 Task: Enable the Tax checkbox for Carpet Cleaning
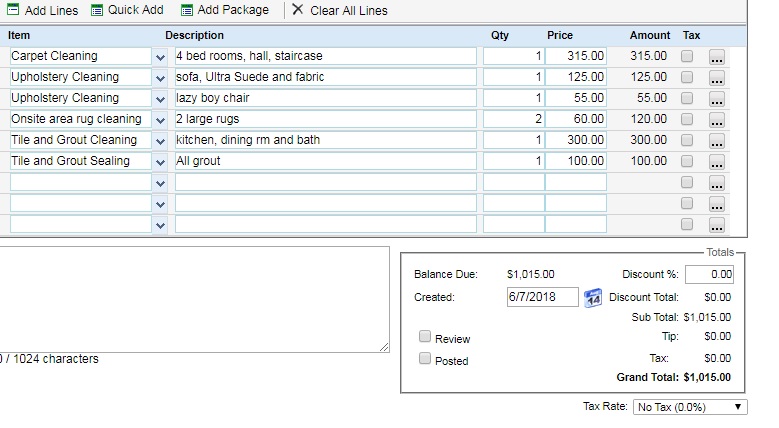pos(687,57)
